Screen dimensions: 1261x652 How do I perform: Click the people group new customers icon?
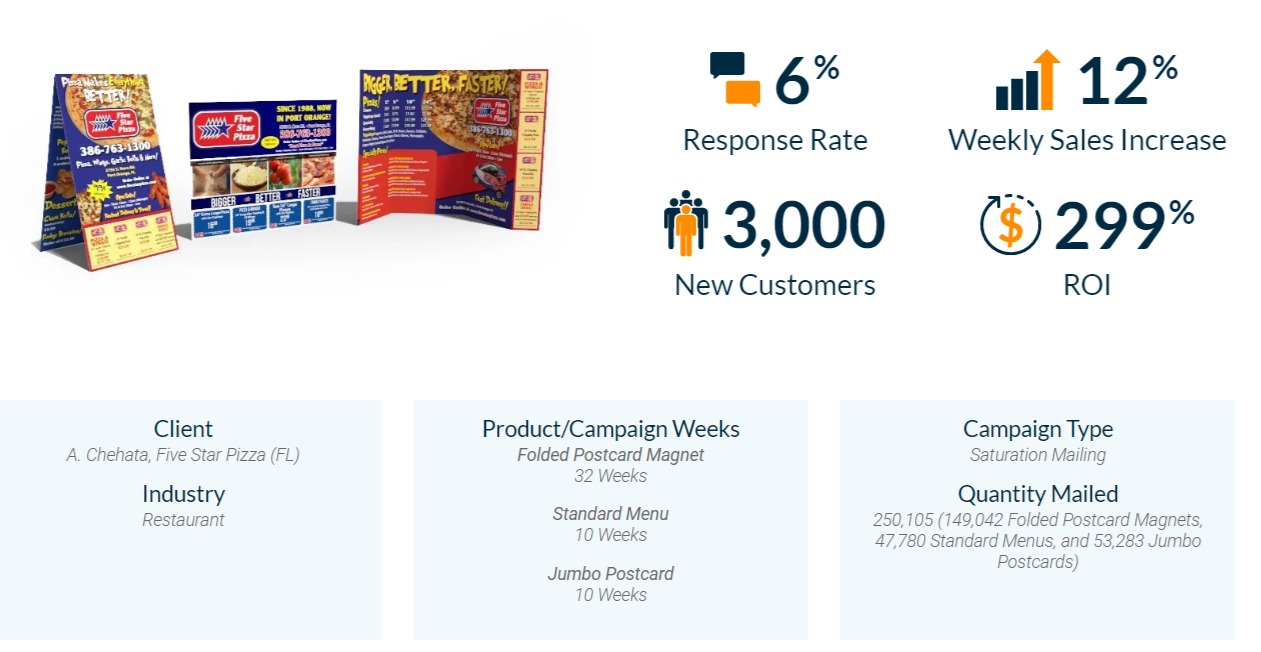(x=686, y=224)
